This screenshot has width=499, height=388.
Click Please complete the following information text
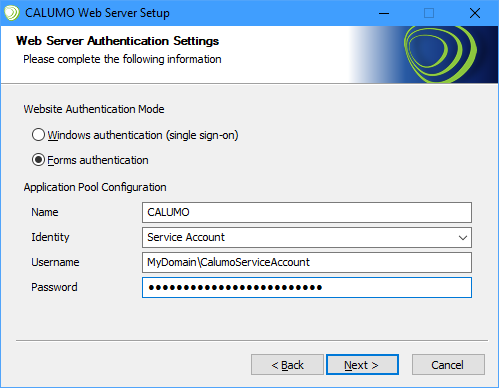122,59
